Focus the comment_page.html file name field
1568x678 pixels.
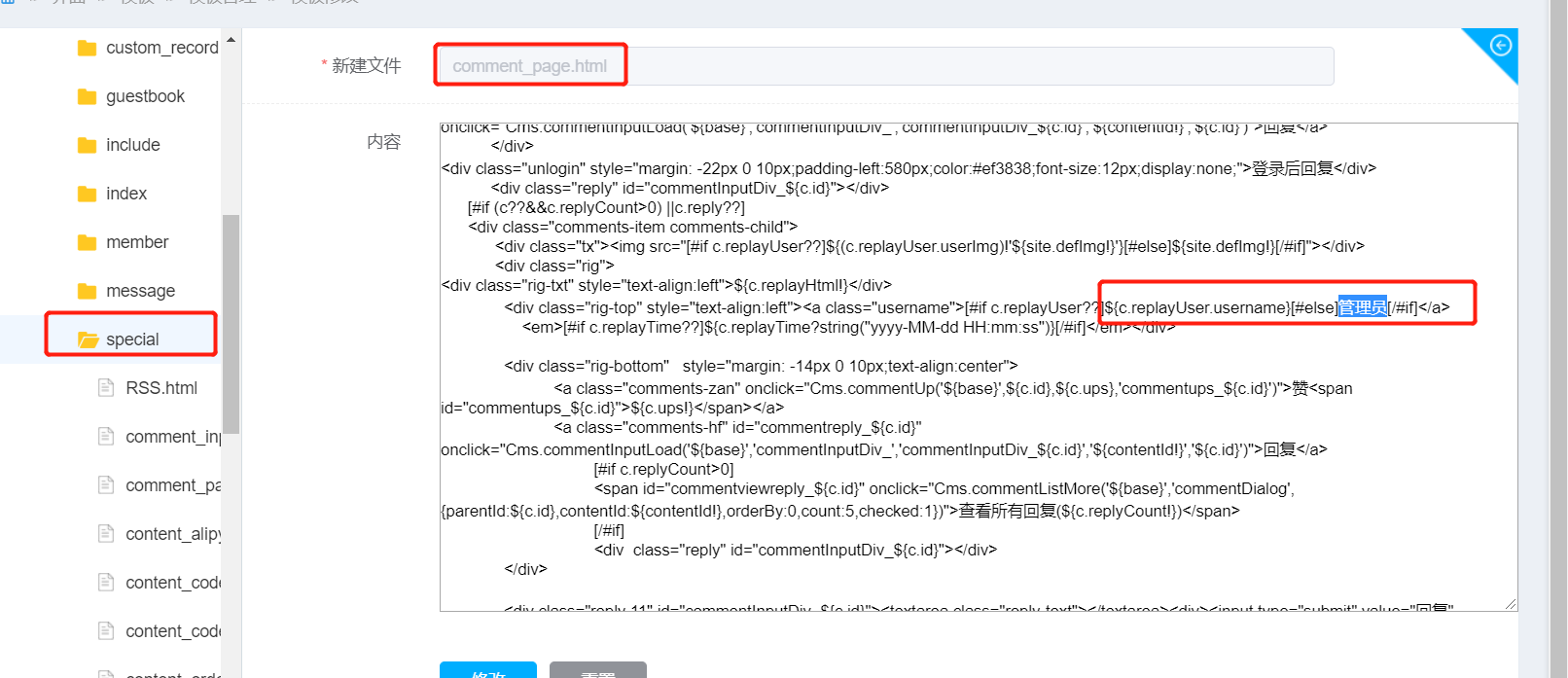point(886,66)
